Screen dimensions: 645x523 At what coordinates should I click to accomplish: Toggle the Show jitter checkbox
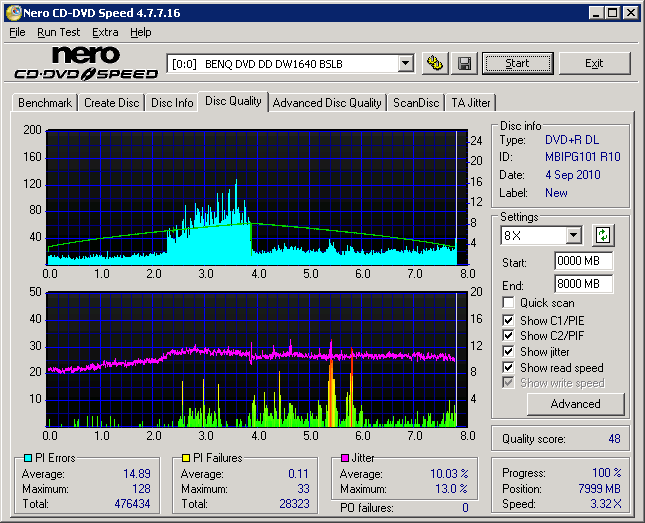point(509,351)
